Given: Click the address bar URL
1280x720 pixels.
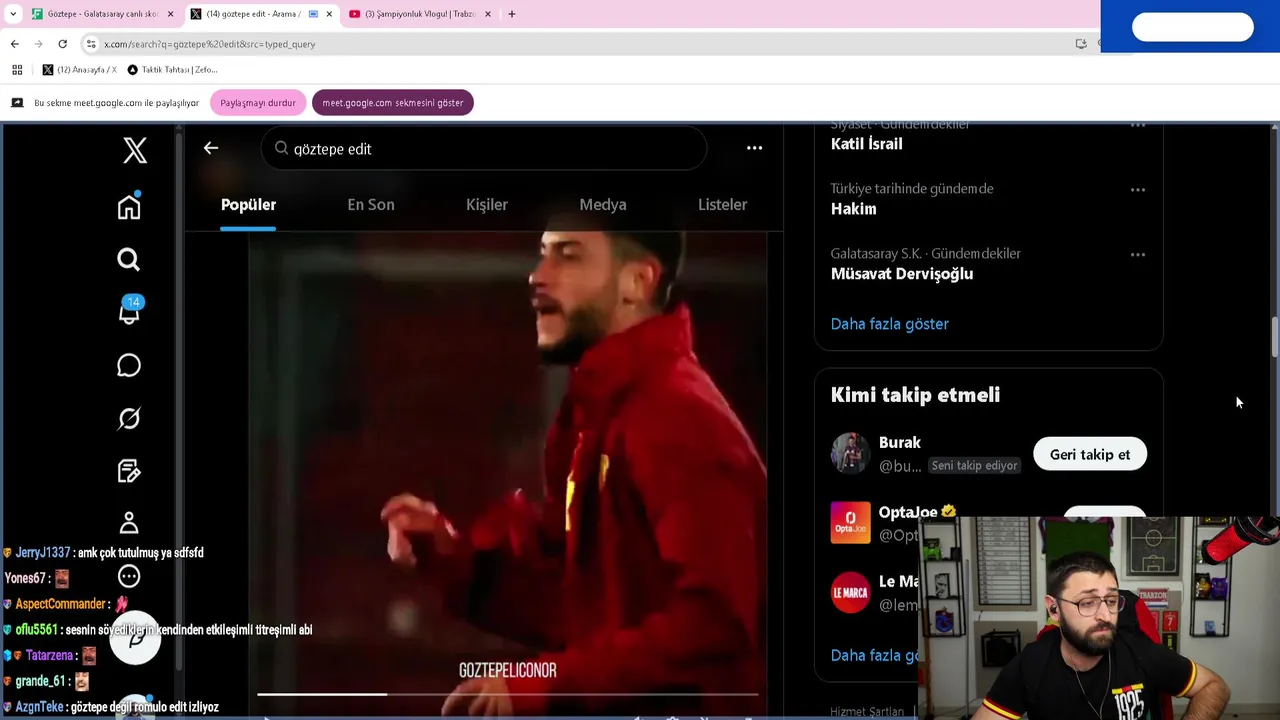Looking at the screenshot, I should tap(210, 44).
